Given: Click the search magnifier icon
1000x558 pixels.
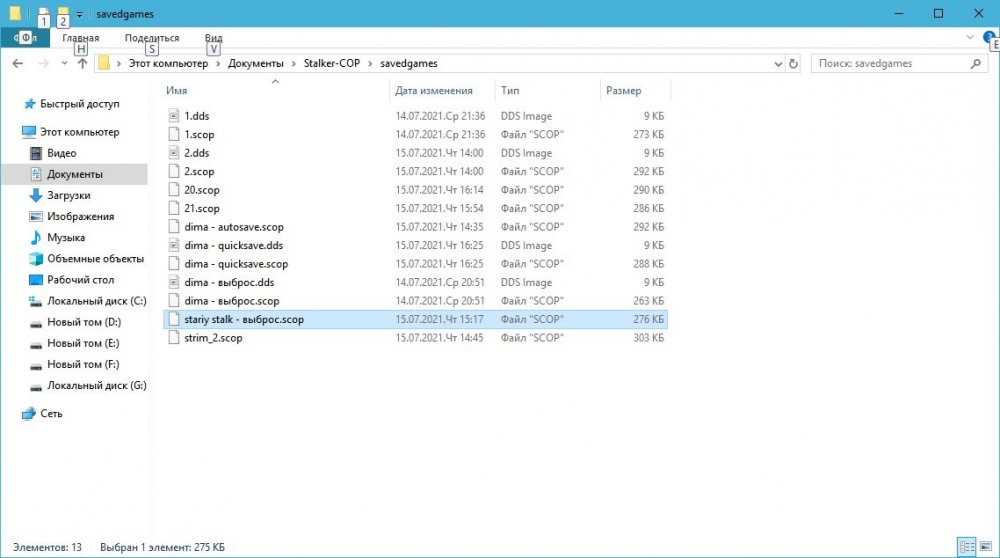Looking at the screenshot, I should (x=977, y=63).
